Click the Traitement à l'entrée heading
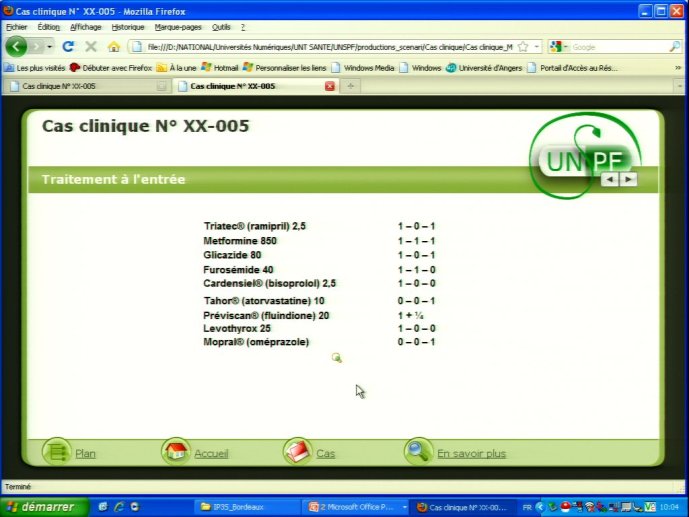689x517 pixels. (113, 179)
